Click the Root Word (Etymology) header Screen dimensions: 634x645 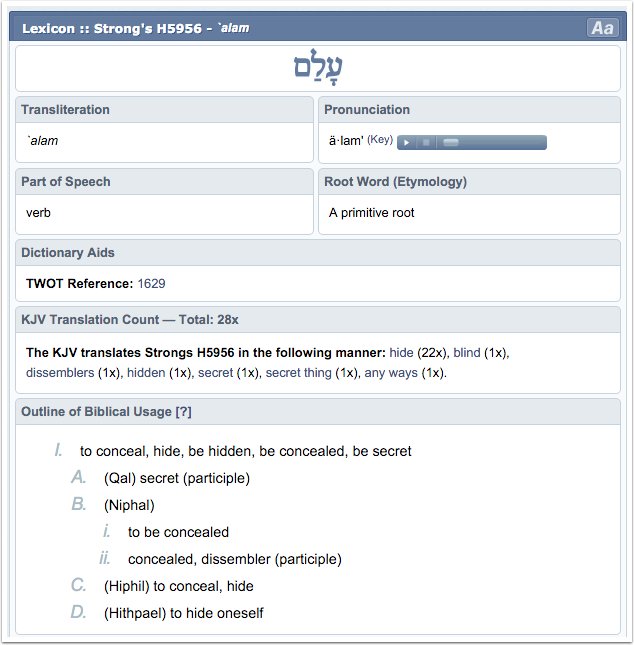click(x=396, y=182)
